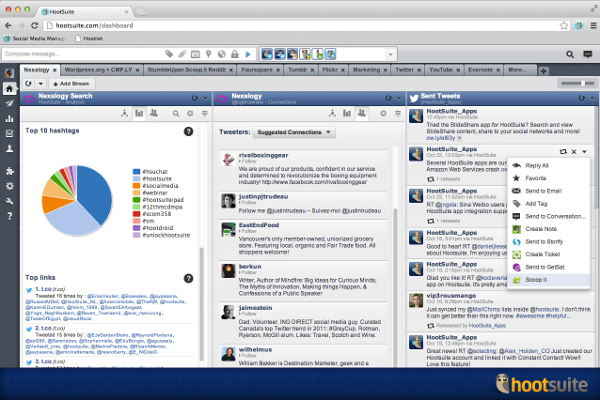Screen dimensions: 600x400
Task: Open Nexalogy Search stream settings gear
Action: (190, 114)
